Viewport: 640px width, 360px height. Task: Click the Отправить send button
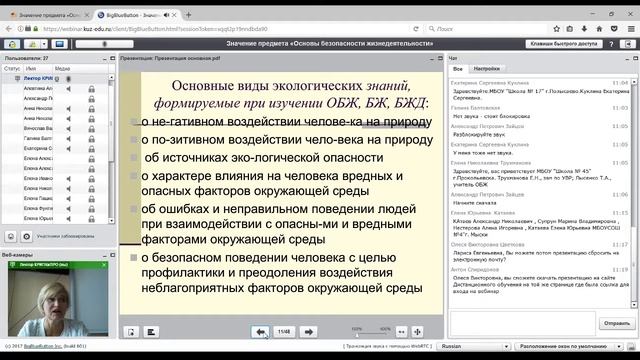617,323
